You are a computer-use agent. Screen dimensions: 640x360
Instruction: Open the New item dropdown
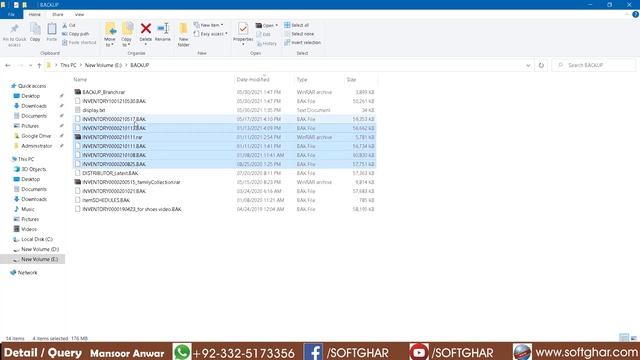click(209, 25)
